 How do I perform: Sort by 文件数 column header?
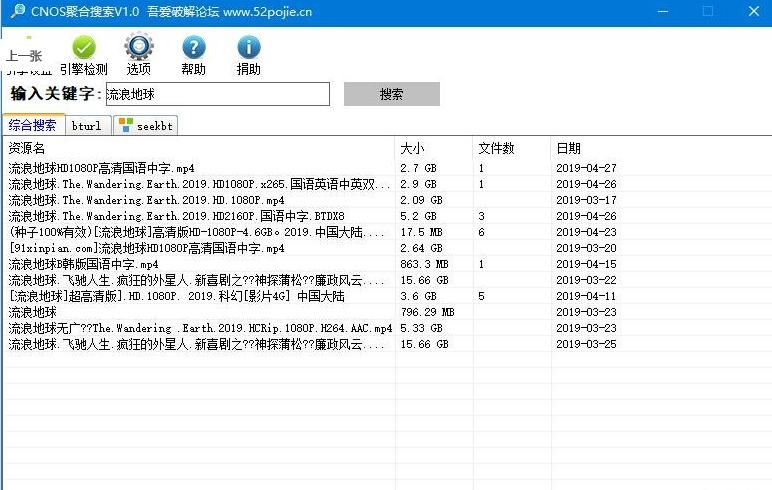coord(511,148)
